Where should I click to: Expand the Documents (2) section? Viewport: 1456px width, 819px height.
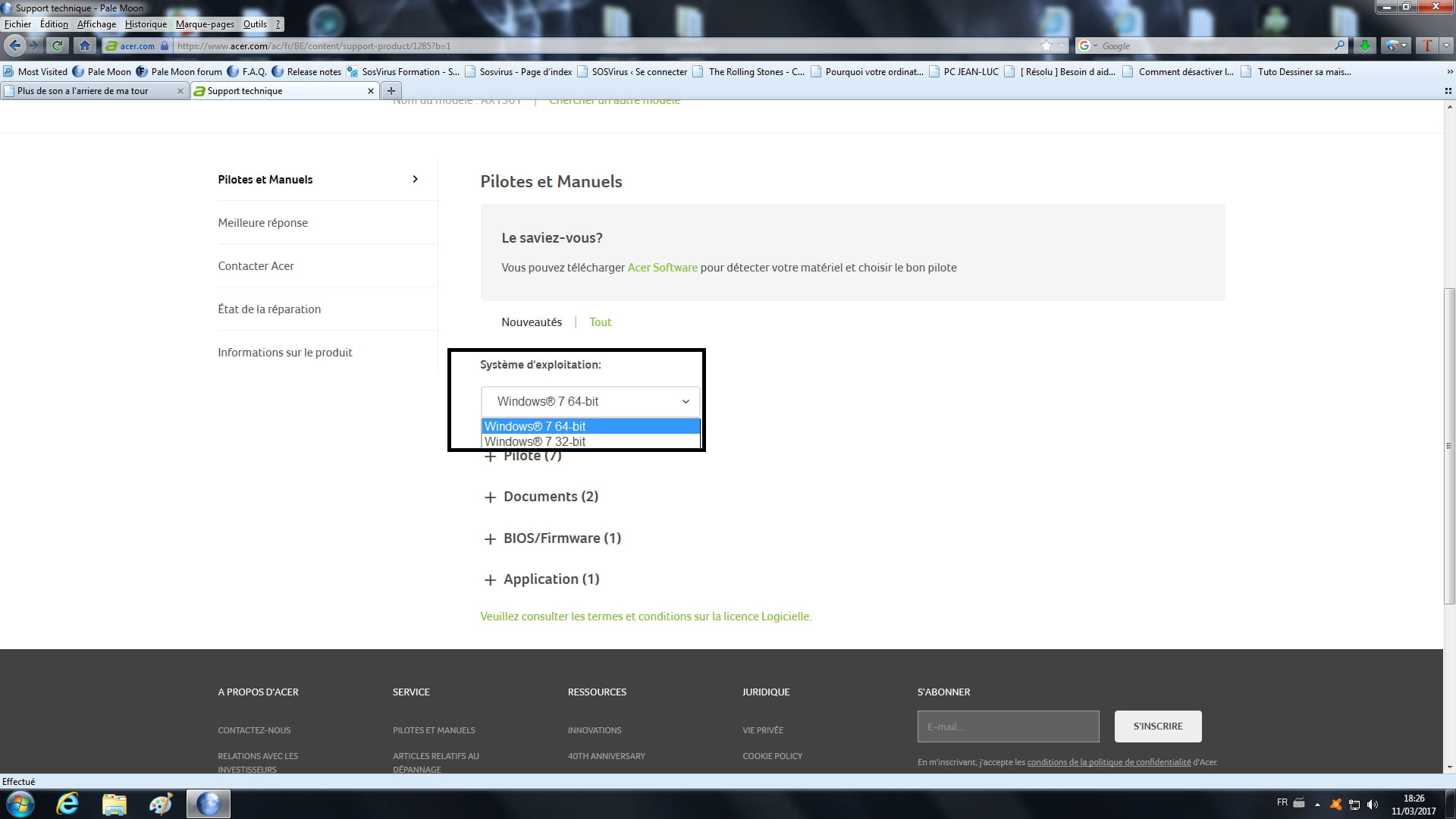(x=541, y=497)
